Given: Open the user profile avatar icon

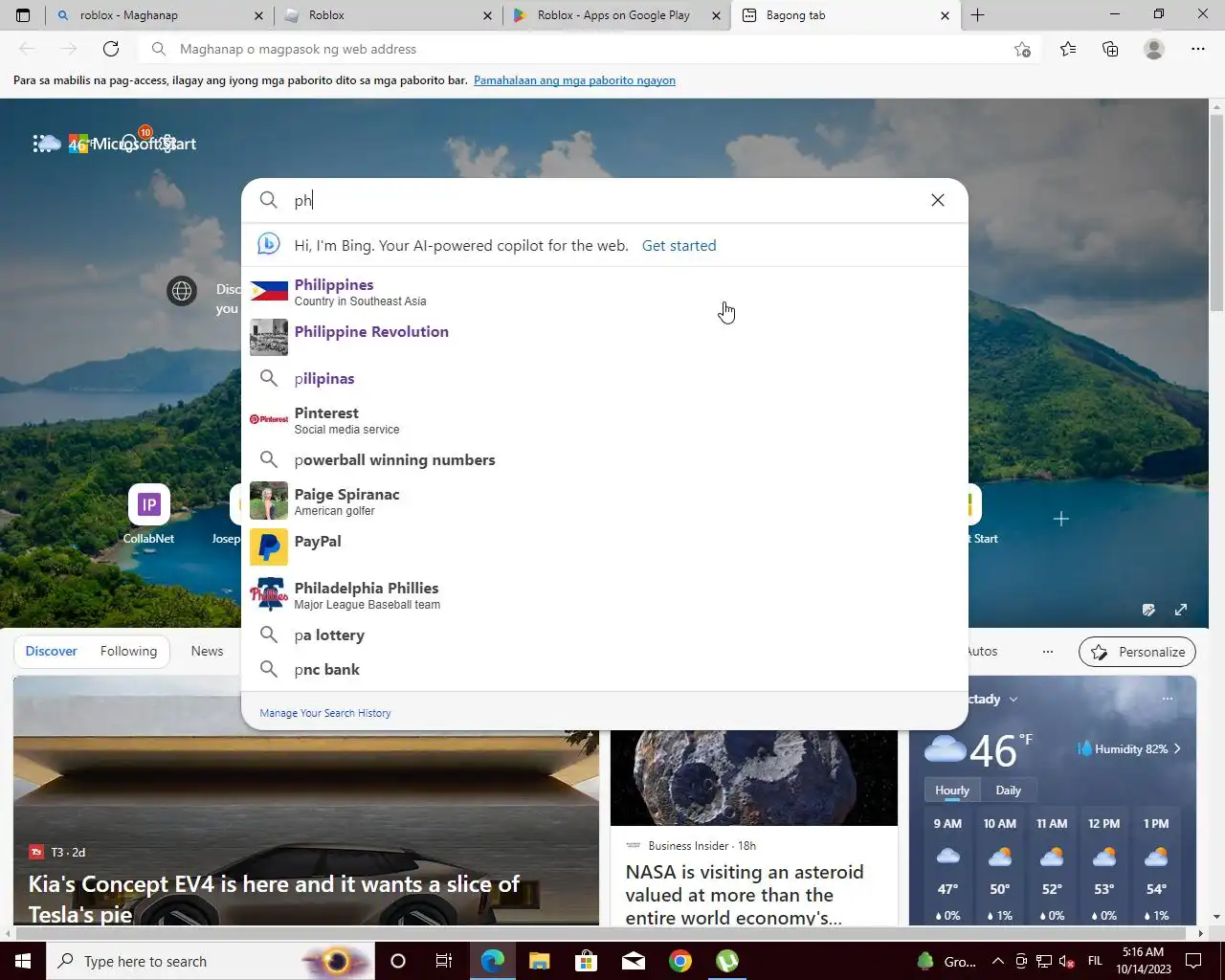Looking at the screenshot, I should point(1154,49).
